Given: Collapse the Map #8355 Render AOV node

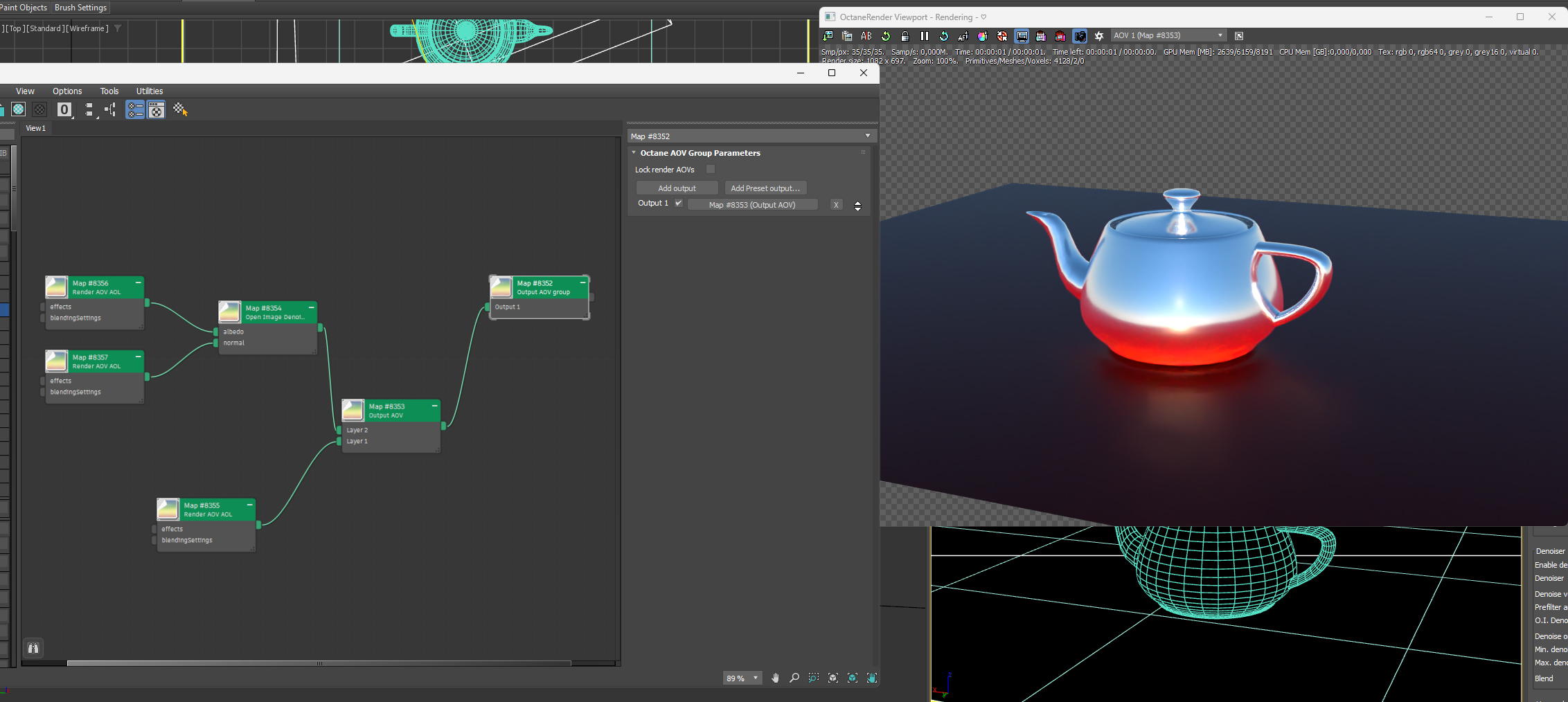Looking at the screenshot, I should click(249, 505).
